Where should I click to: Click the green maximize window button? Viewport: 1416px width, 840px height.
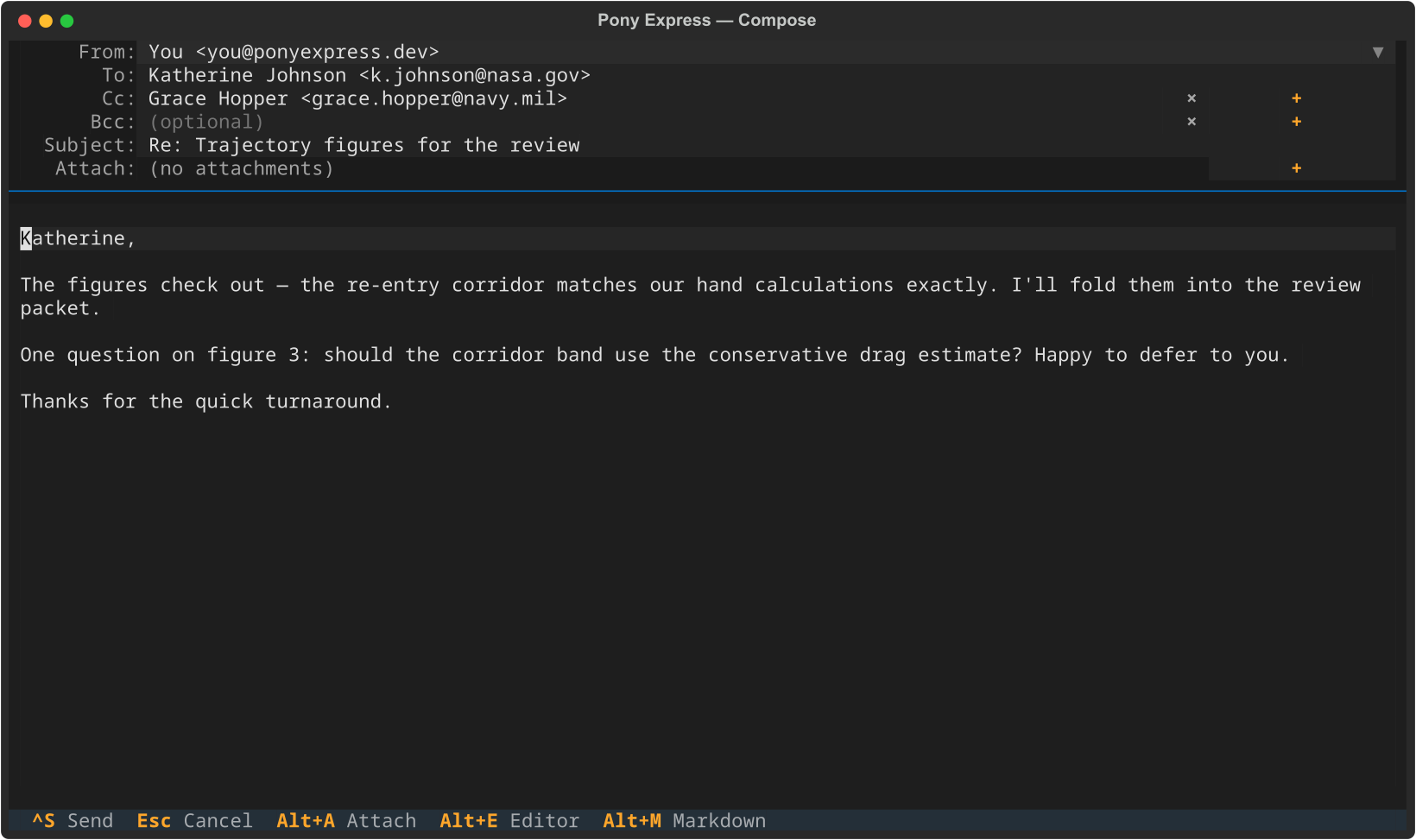point(66,21)
